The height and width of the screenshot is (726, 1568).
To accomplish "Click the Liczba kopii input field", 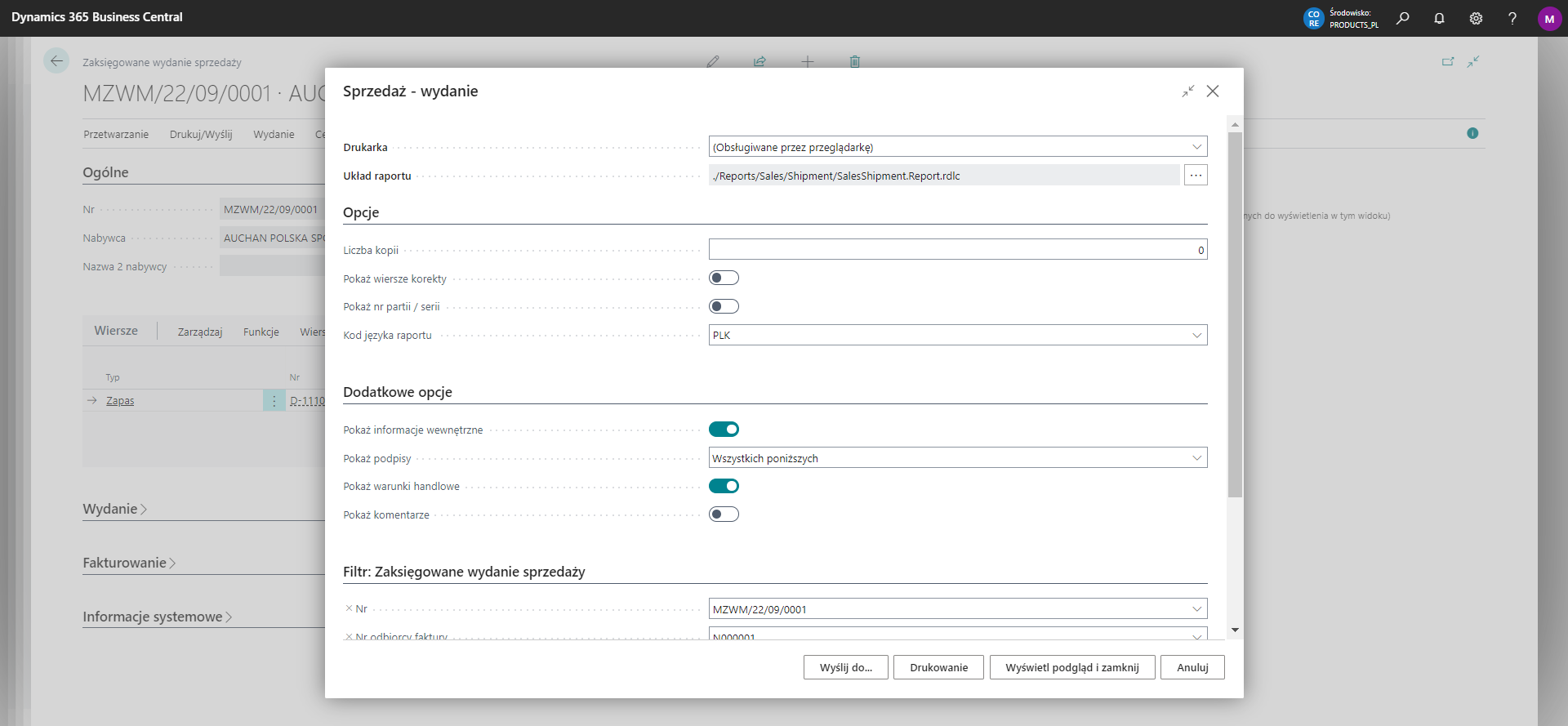I will (x=958, y=250).
